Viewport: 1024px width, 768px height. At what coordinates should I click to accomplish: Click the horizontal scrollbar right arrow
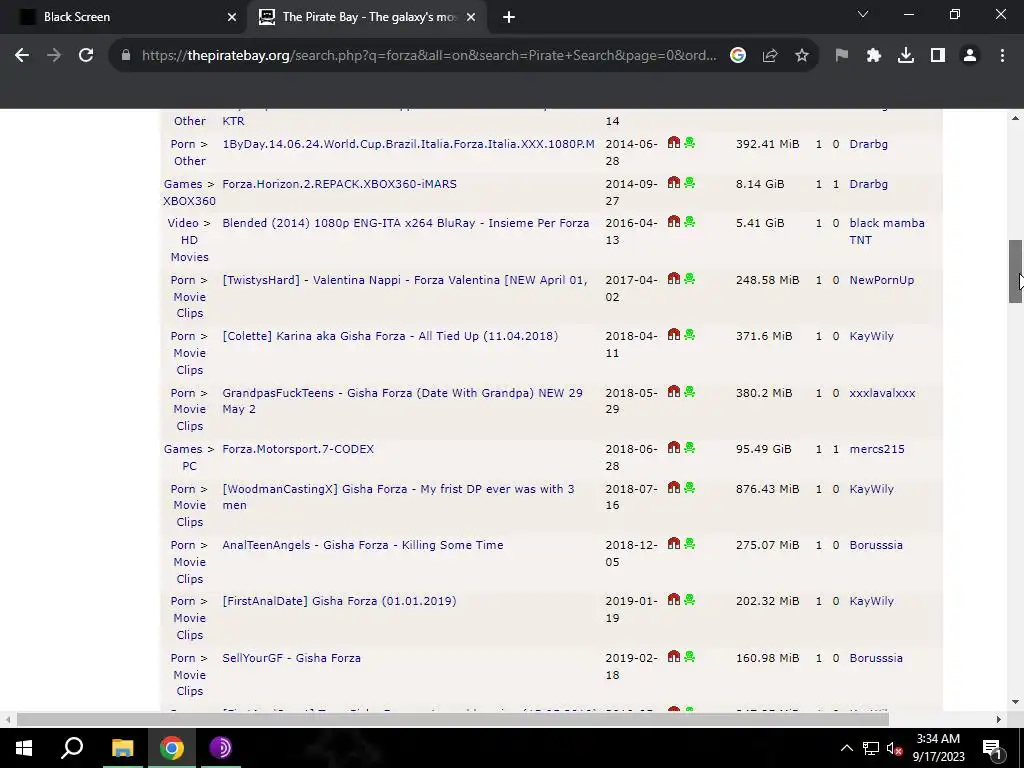tap(999, 720)
